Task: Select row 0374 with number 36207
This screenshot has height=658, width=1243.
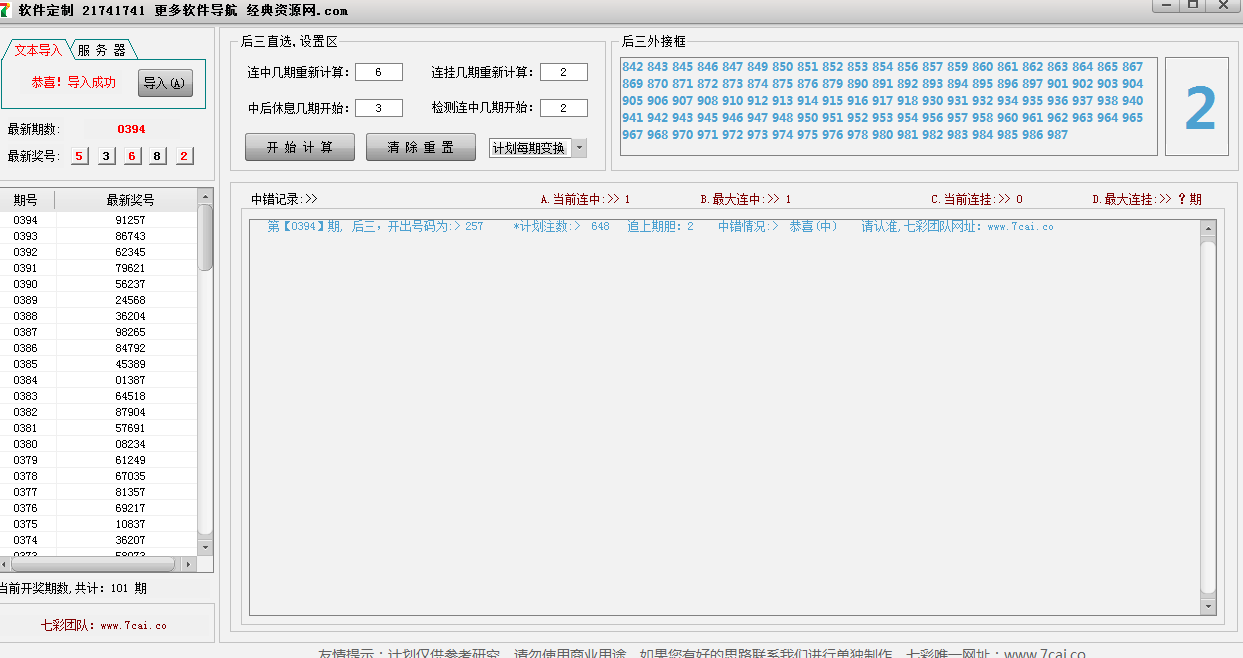Action: tap(98, 540)
